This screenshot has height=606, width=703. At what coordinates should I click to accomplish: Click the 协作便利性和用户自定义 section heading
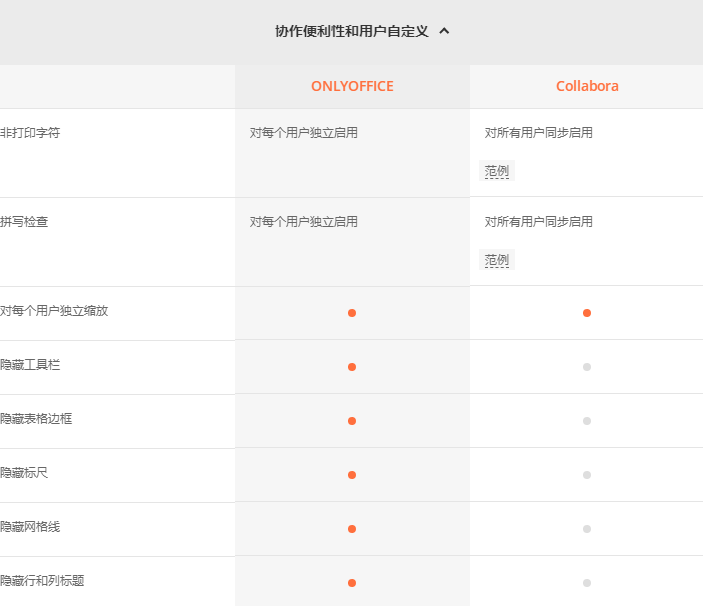[x=352, y=31]
